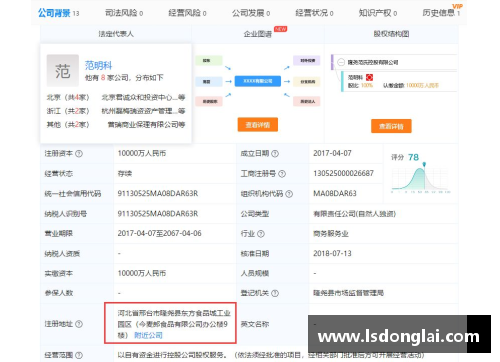Switch to 知识产权 tab

click(378, 13)
